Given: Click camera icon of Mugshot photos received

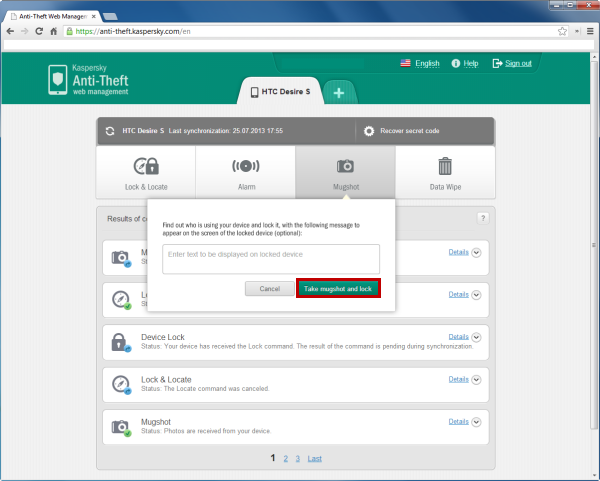Looking at the screenshot, I should (x=121, y=427).
